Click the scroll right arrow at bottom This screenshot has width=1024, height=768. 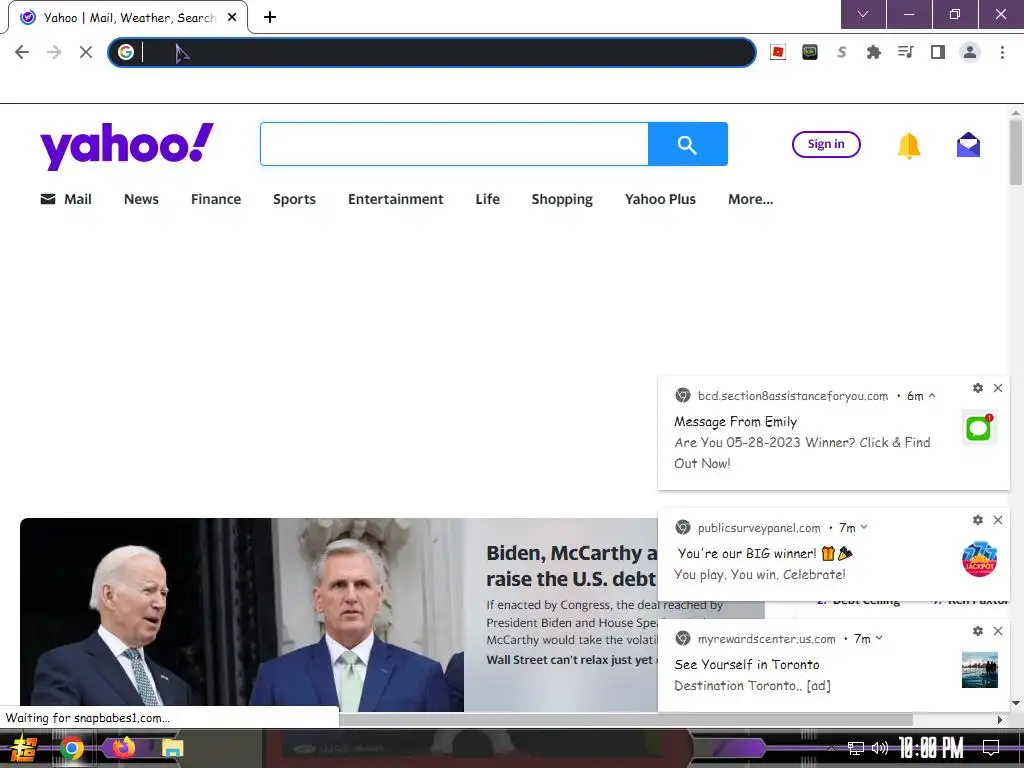click(1000, 720)
